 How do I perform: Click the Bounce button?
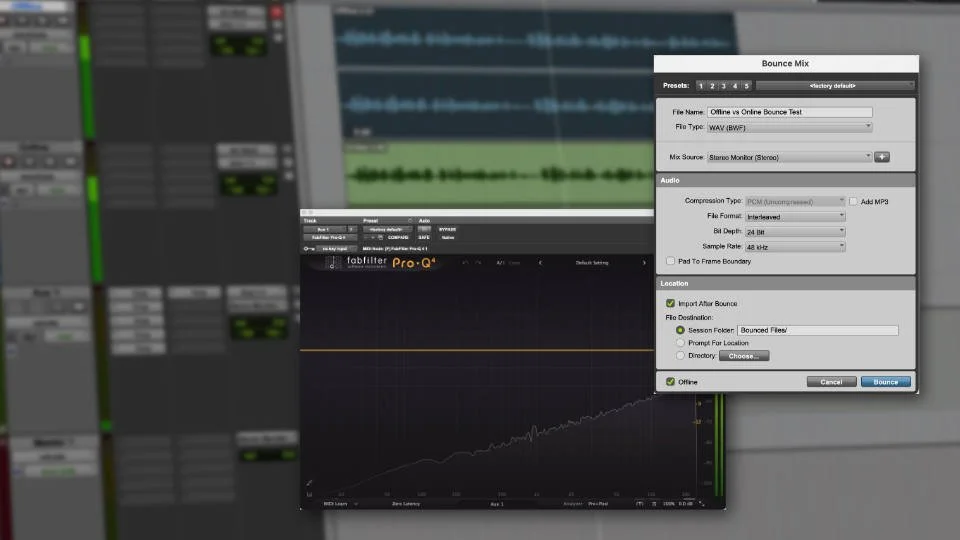(885, 382)
